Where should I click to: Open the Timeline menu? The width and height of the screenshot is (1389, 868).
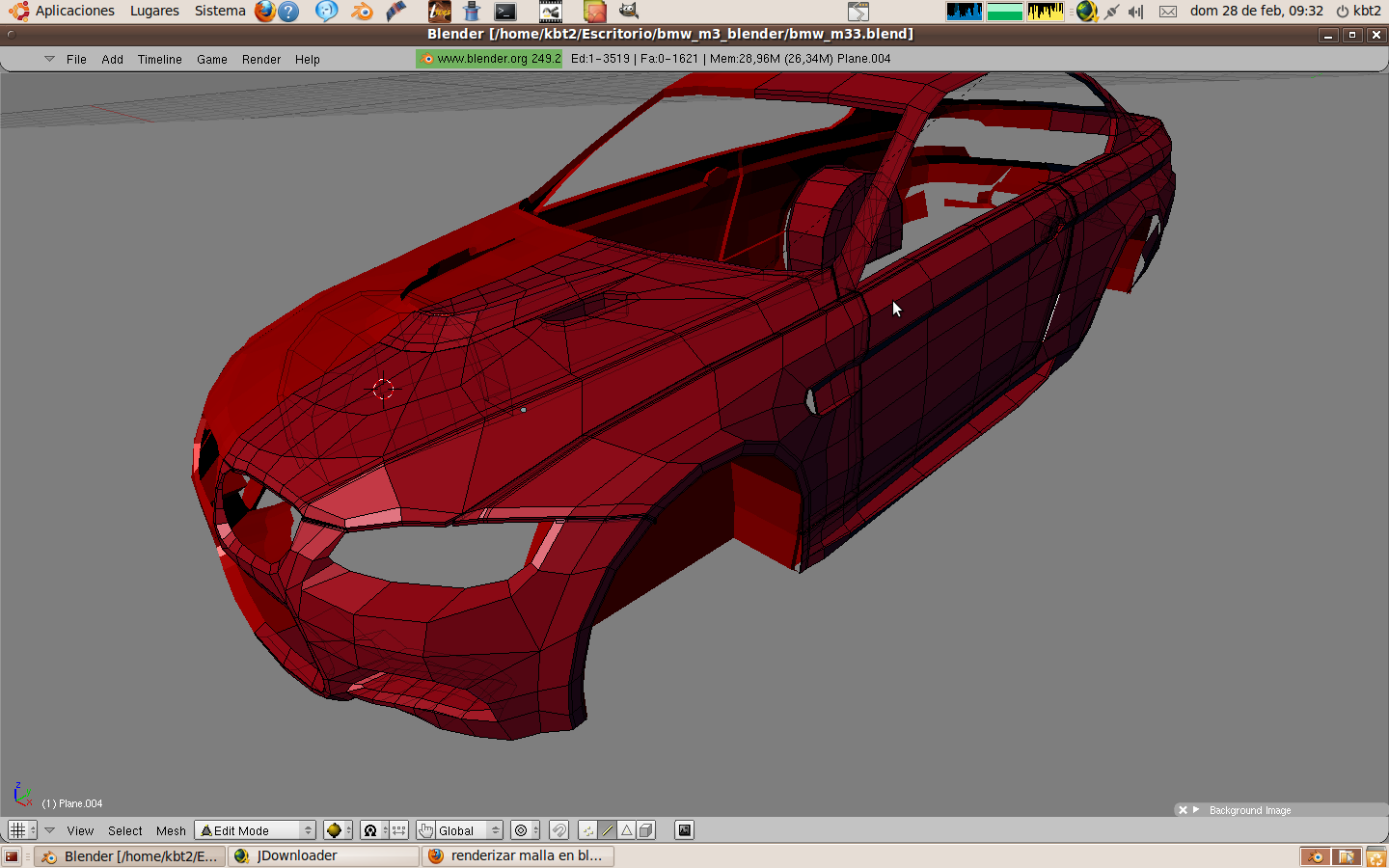(160, 60)
